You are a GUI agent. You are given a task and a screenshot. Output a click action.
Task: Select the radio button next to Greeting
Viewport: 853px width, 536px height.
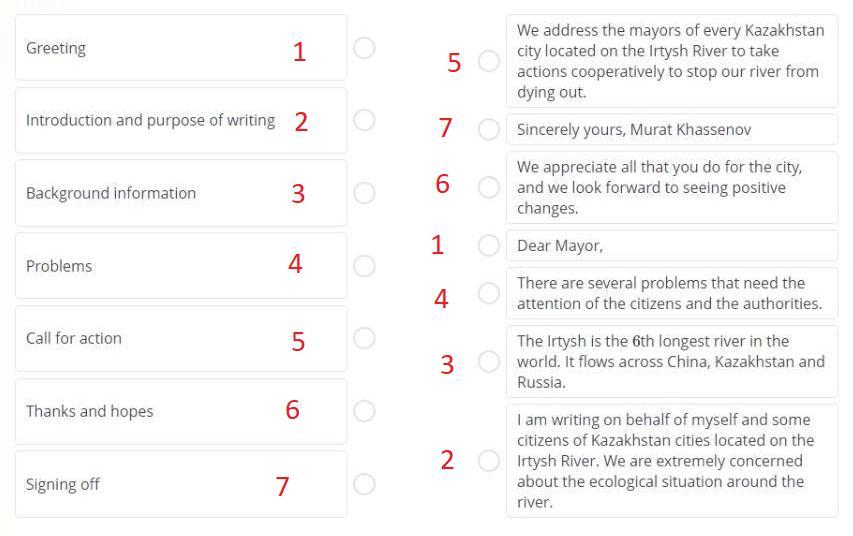coord(365,47)
